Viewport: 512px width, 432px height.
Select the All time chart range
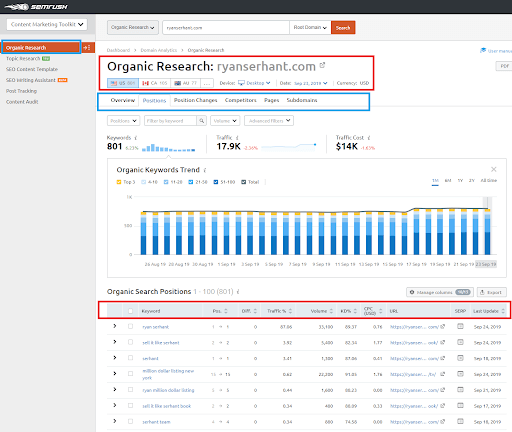[x=489, y=180]
